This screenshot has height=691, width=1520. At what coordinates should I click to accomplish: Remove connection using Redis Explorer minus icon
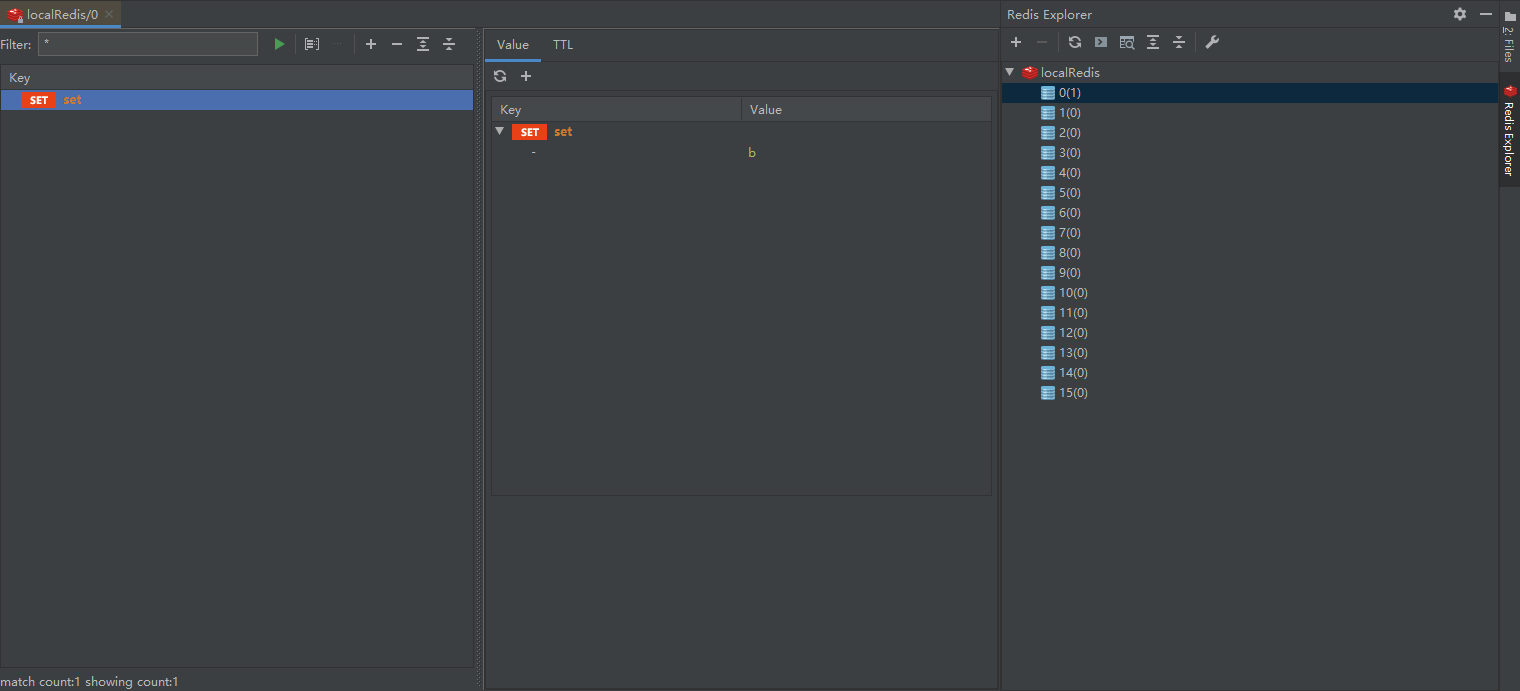point(1042,42)
